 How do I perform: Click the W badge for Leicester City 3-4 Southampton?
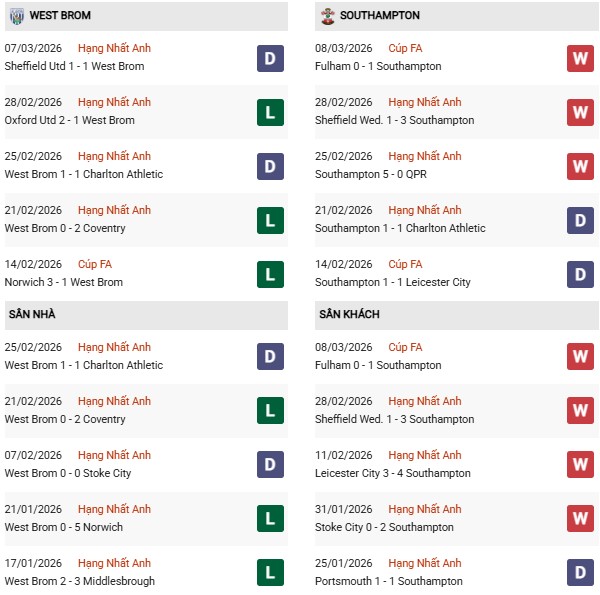click(x=580, y=465)
